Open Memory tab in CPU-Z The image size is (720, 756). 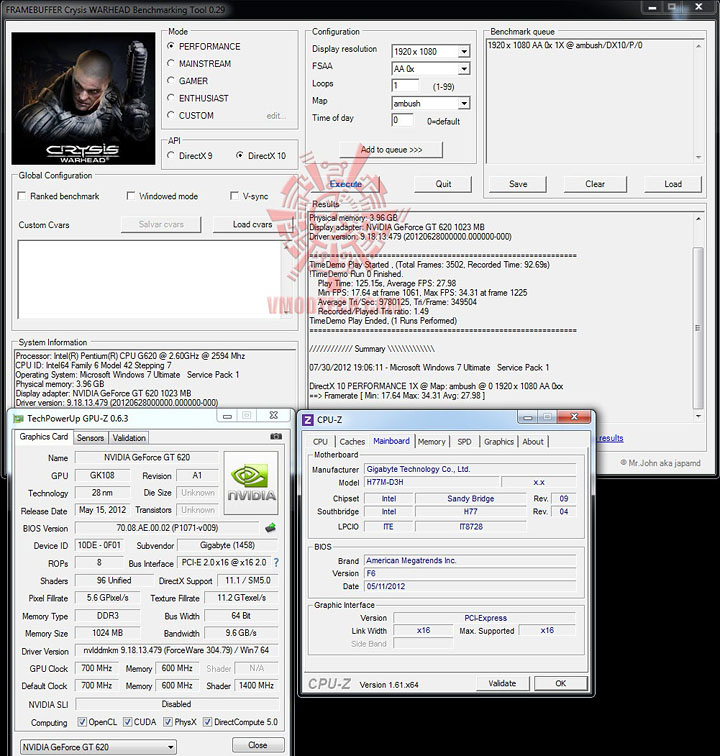click(432, 442)
